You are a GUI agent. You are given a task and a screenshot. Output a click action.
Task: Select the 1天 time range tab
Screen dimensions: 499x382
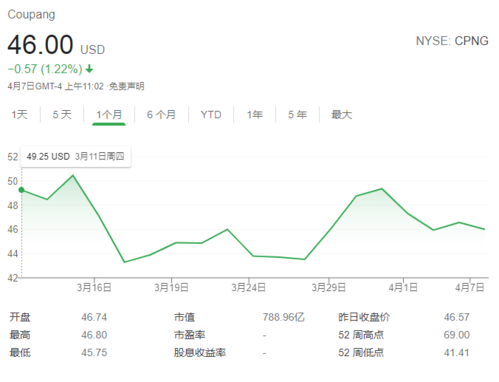(19, 115)
